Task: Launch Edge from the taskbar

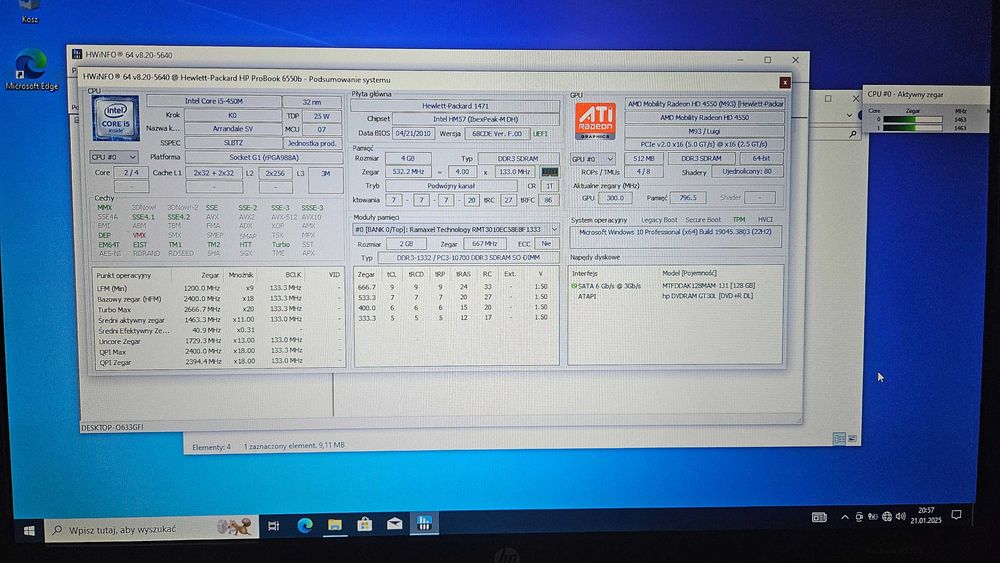Action: coord(305,525)
